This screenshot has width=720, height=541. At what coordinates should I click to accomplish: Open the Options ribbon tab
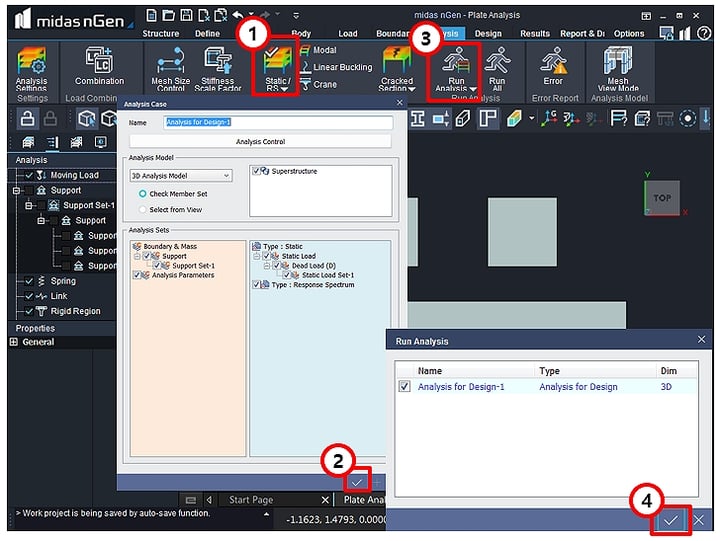629,34
